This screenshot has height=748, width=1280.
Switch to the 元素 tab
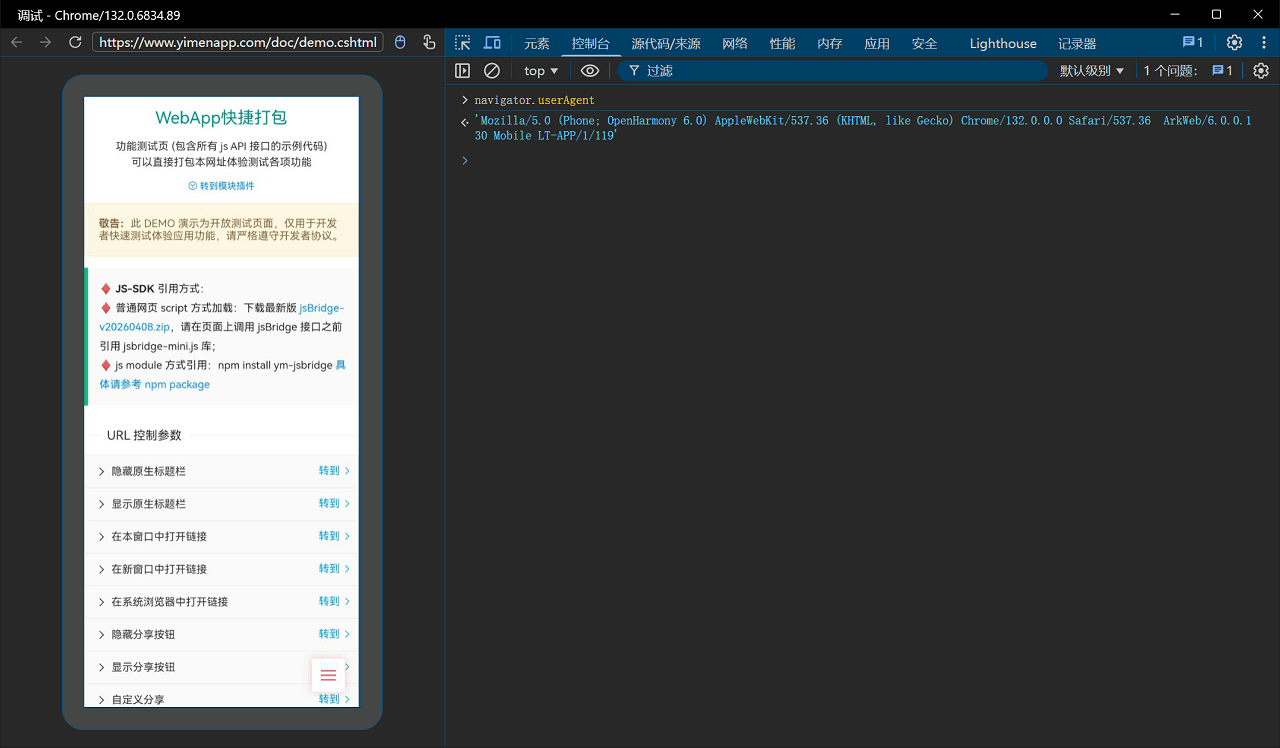pyautogui.click(x=537, y=43)
